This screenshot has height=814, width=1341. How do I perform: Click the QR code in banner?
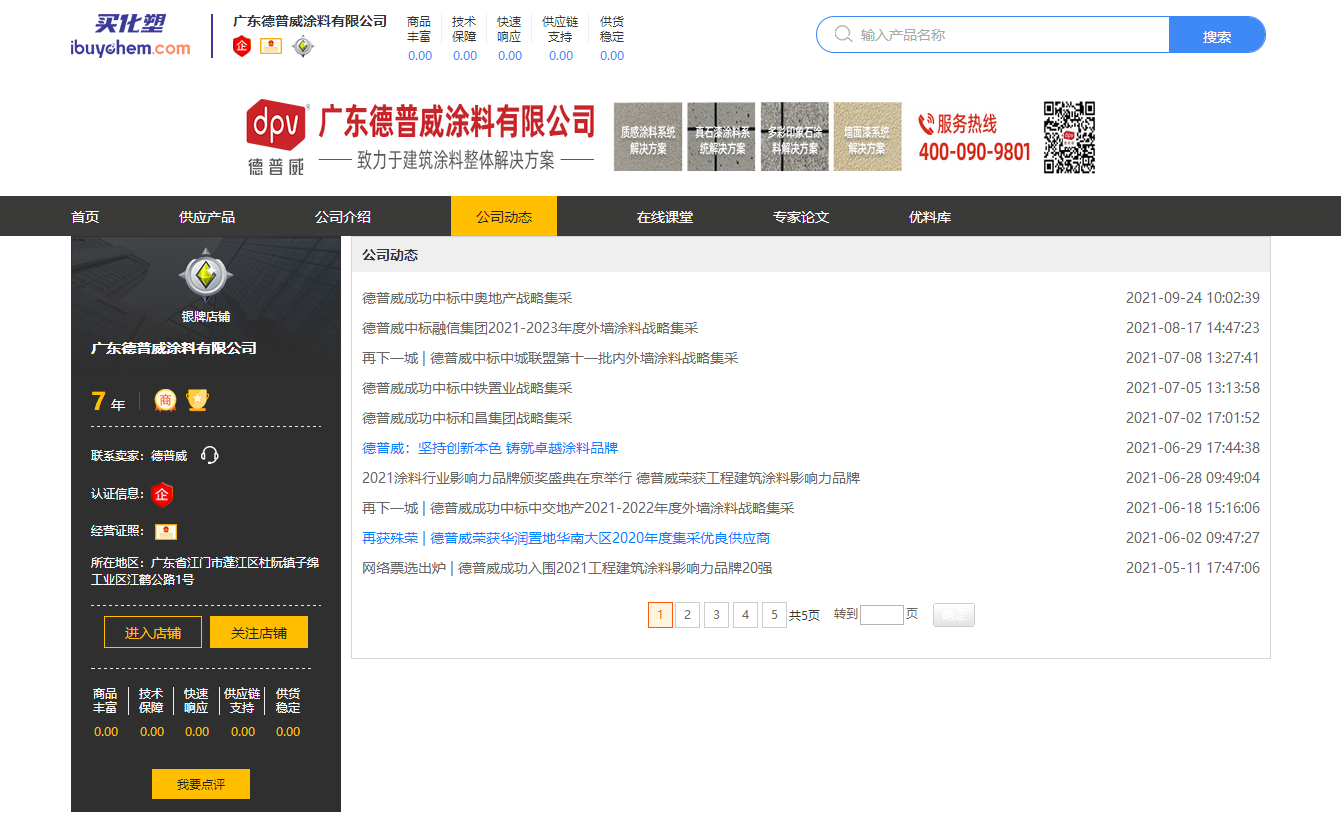pos(1069,137)
